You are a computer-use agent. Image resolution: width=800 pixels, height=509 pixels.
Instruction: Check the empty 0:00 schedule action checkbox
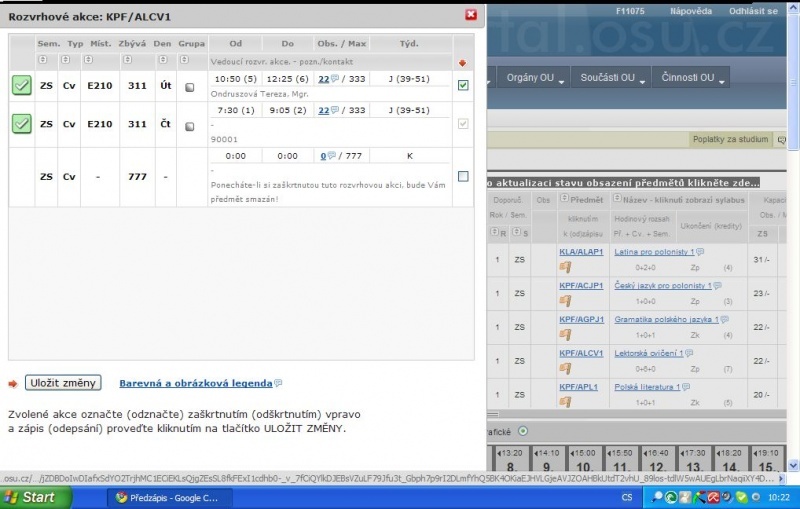462,176
